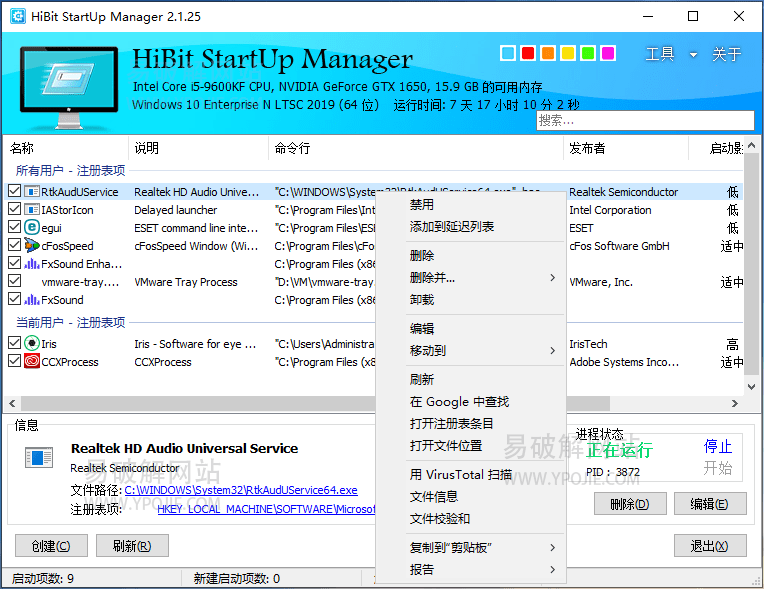Pick the magenta theme swatch

(608, 53)
